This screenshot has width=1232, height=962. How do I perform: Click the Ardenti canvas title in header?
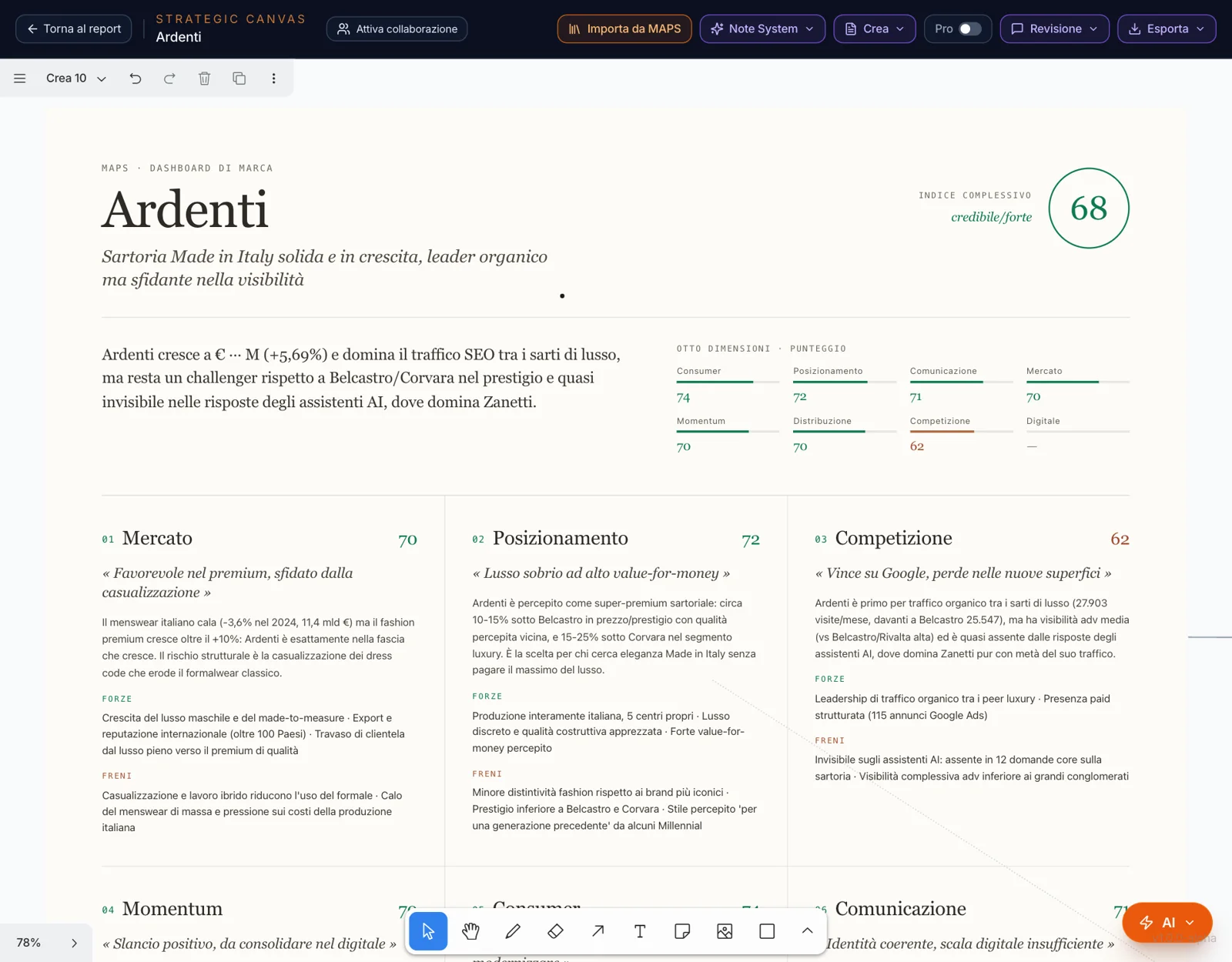pyautogui.click(x=179, y=37)
